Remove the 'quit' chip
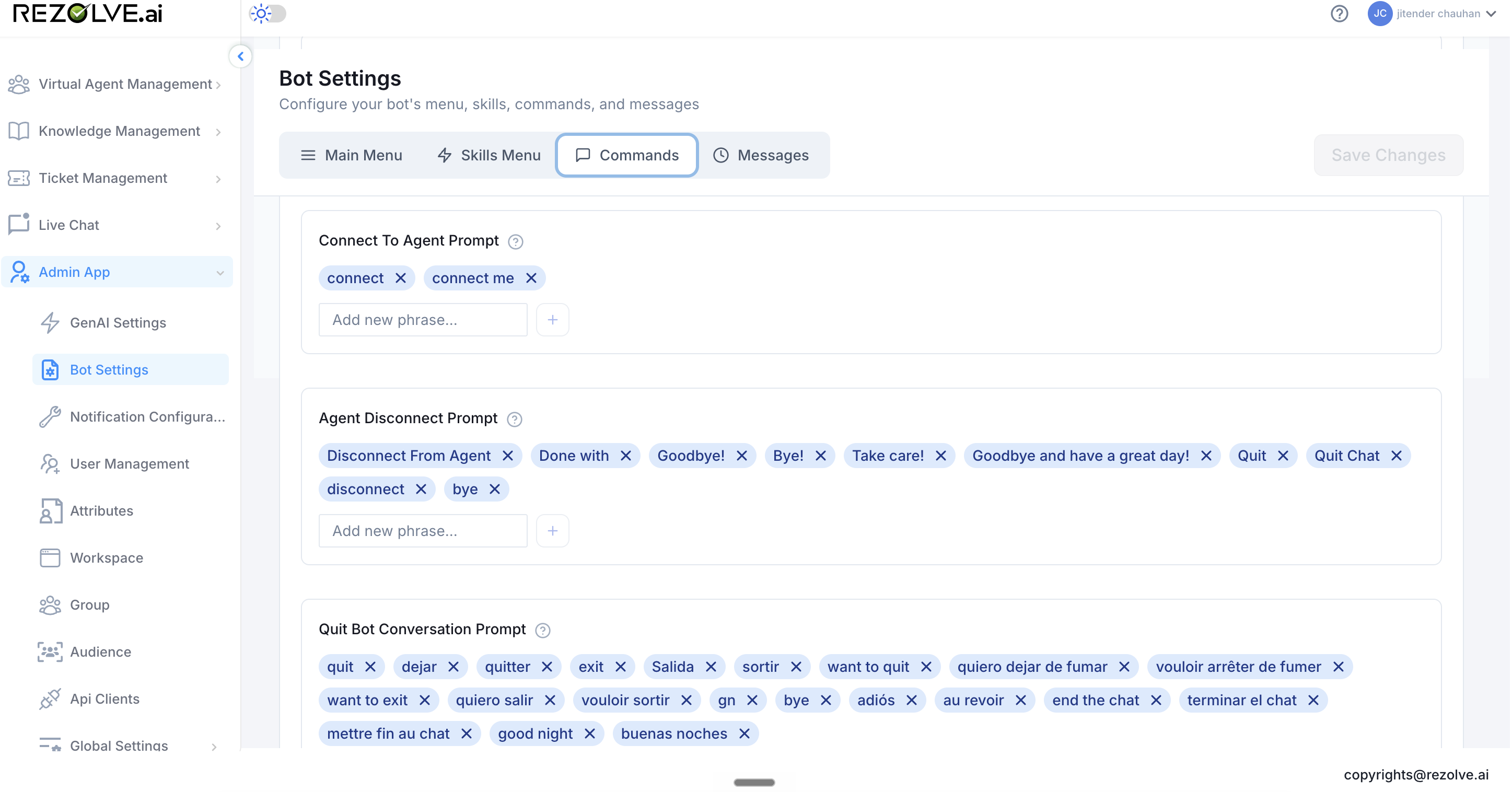The image size is (1512, 792). (370, 667)
